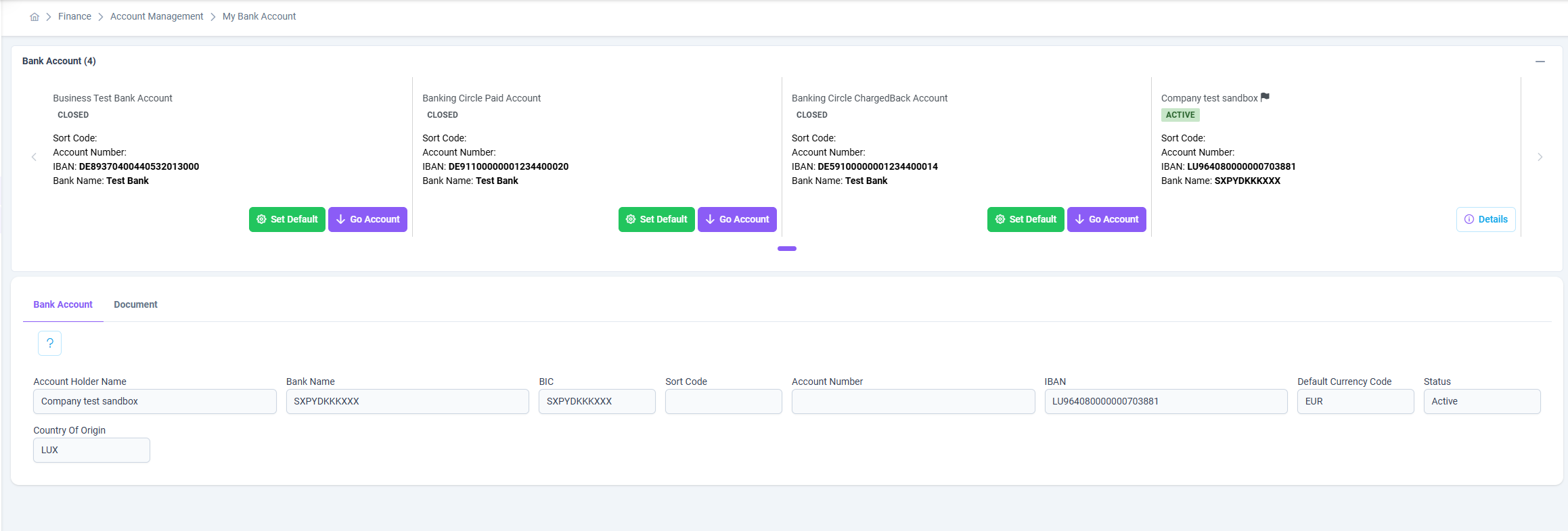Screen dimensions: 1568x531
Task: Go Account for Banking Circle ChargedBack Account
Action: tap(1106, 219)
